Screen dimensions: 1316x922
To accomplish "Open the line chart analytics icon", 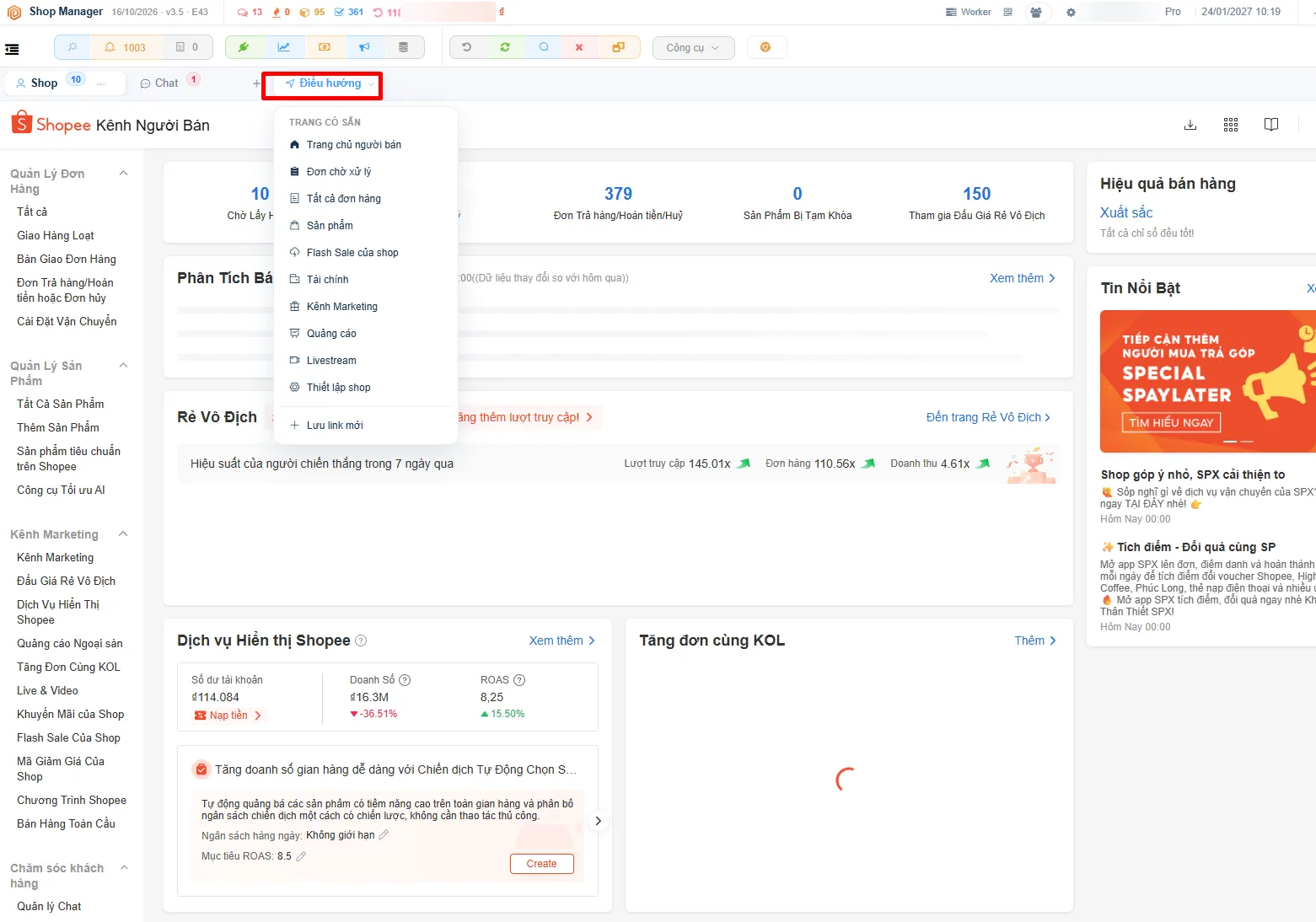I will tap(284, 47).
